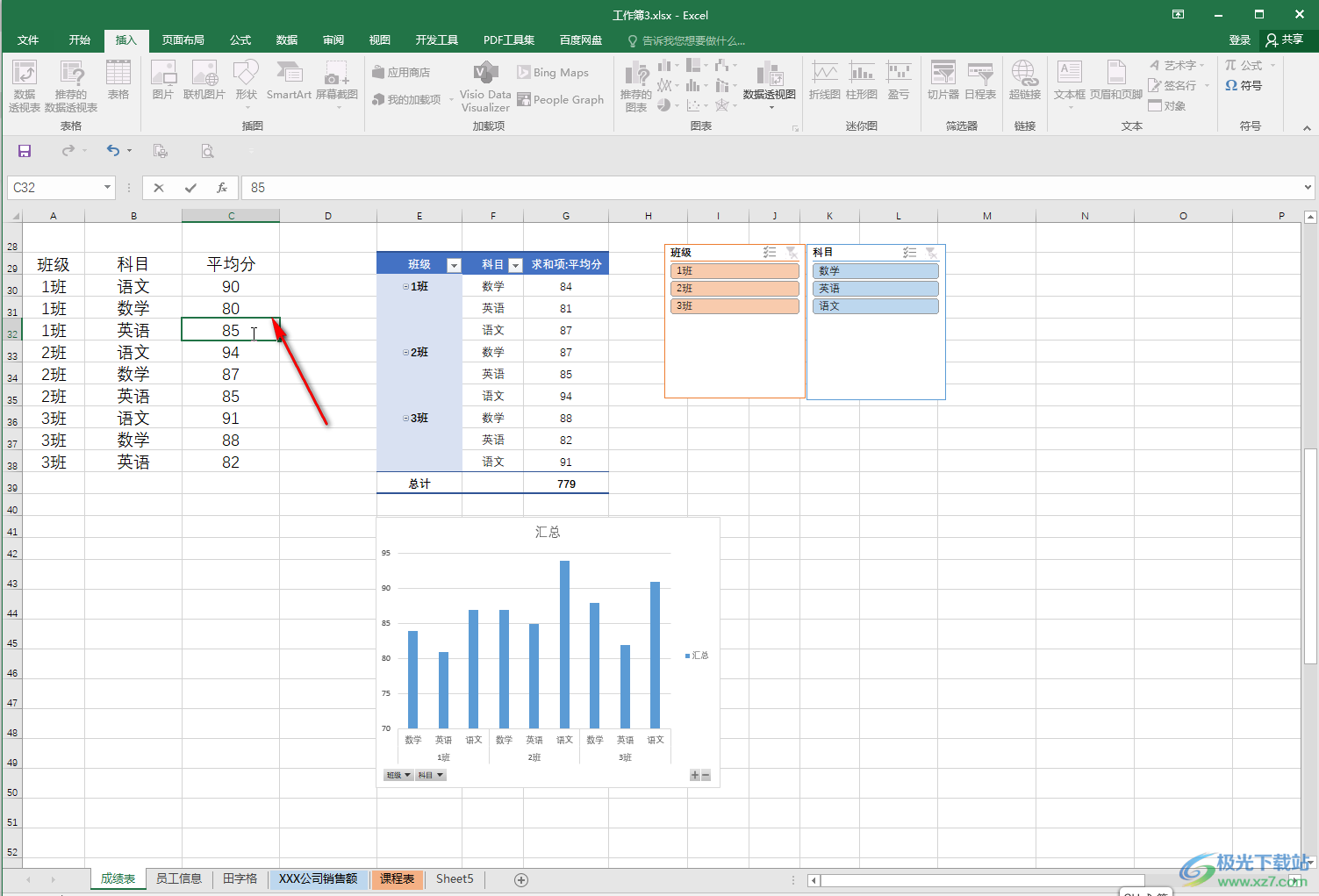Collapse the 2班 group in pivot table
The height and width of the screenshot is (896, 1319).
click(405, 353)
